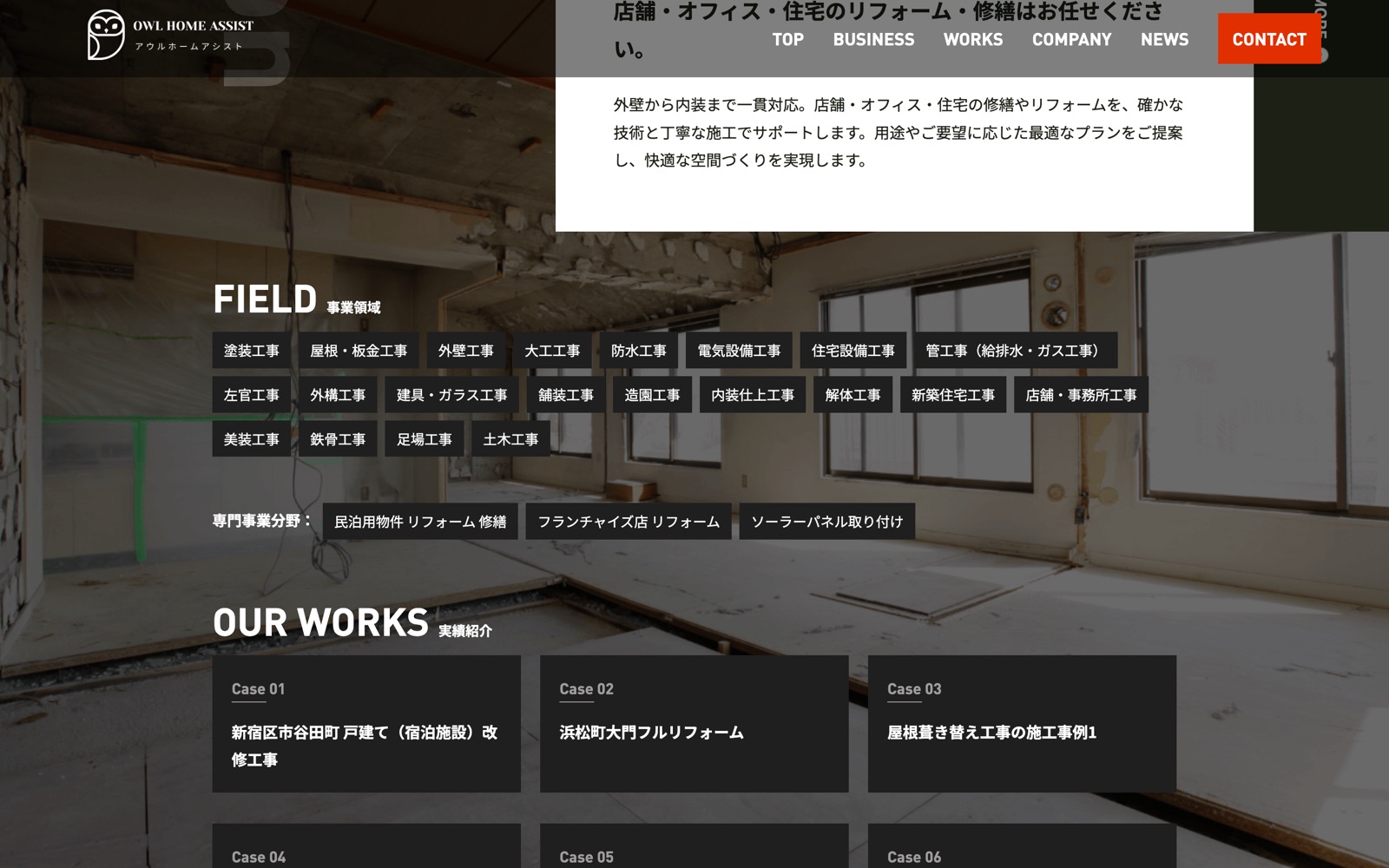This screenshot has height=868, width=1389.
Task: Choose the 店舗・事務所工事 tag
Action: pos(1082,395)
